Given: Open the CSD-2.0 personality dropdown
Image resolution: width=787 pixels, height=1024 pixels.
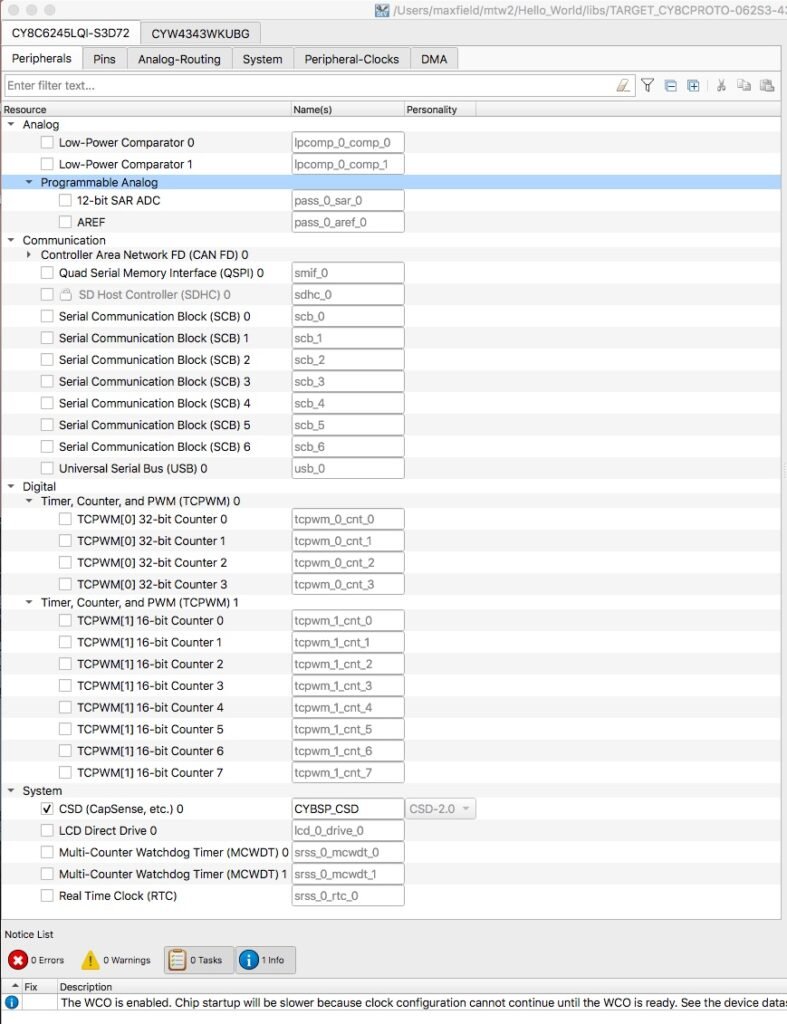Looking at the screenshot, I should (x=440, y=808).
